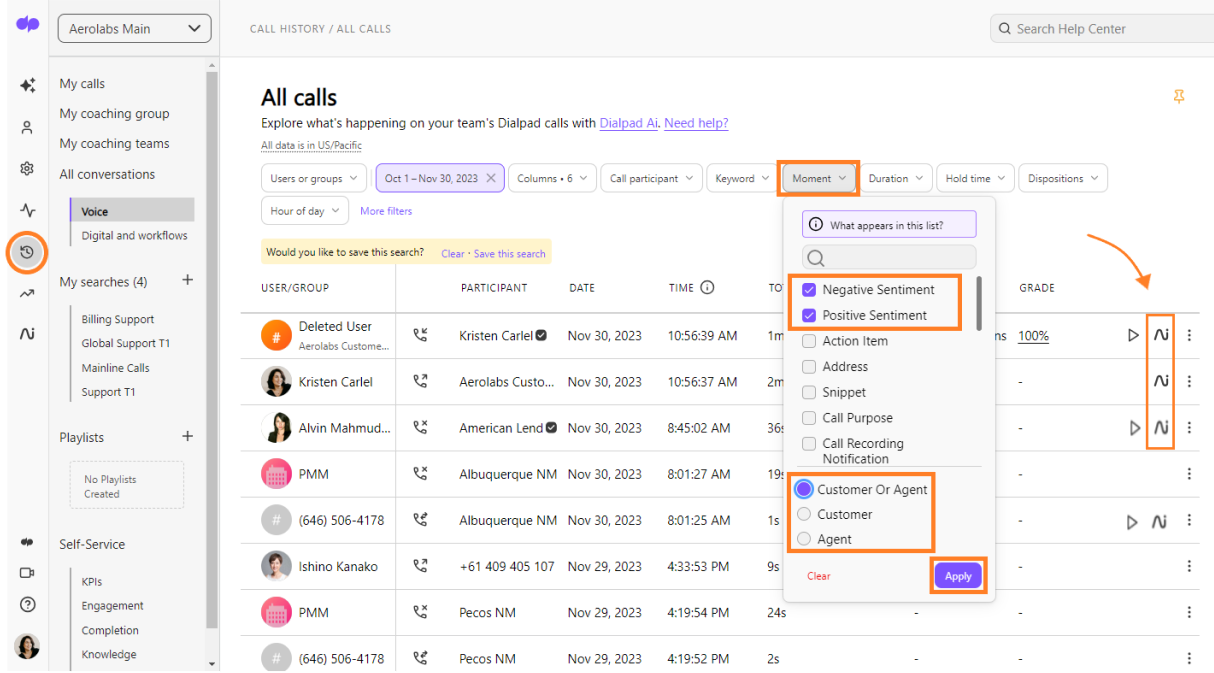Open the user profile avatar in left rail
1214x673 pixels.
(x=28, y=646)
